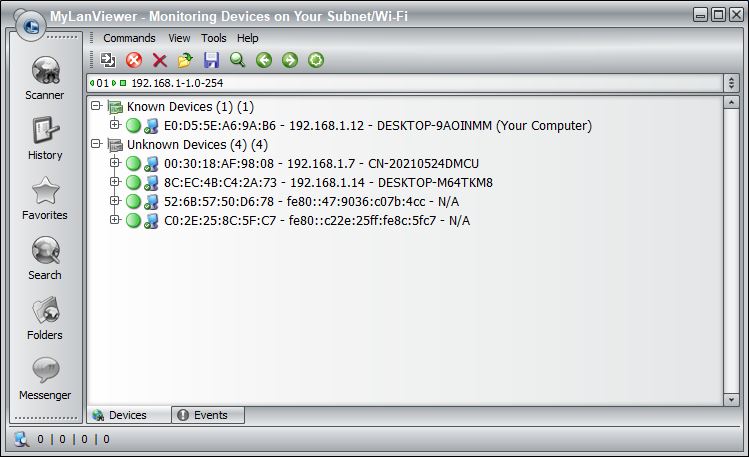Click the Start Fast Scanning toolbar icon
749x457 pixels.
[108, 60]
